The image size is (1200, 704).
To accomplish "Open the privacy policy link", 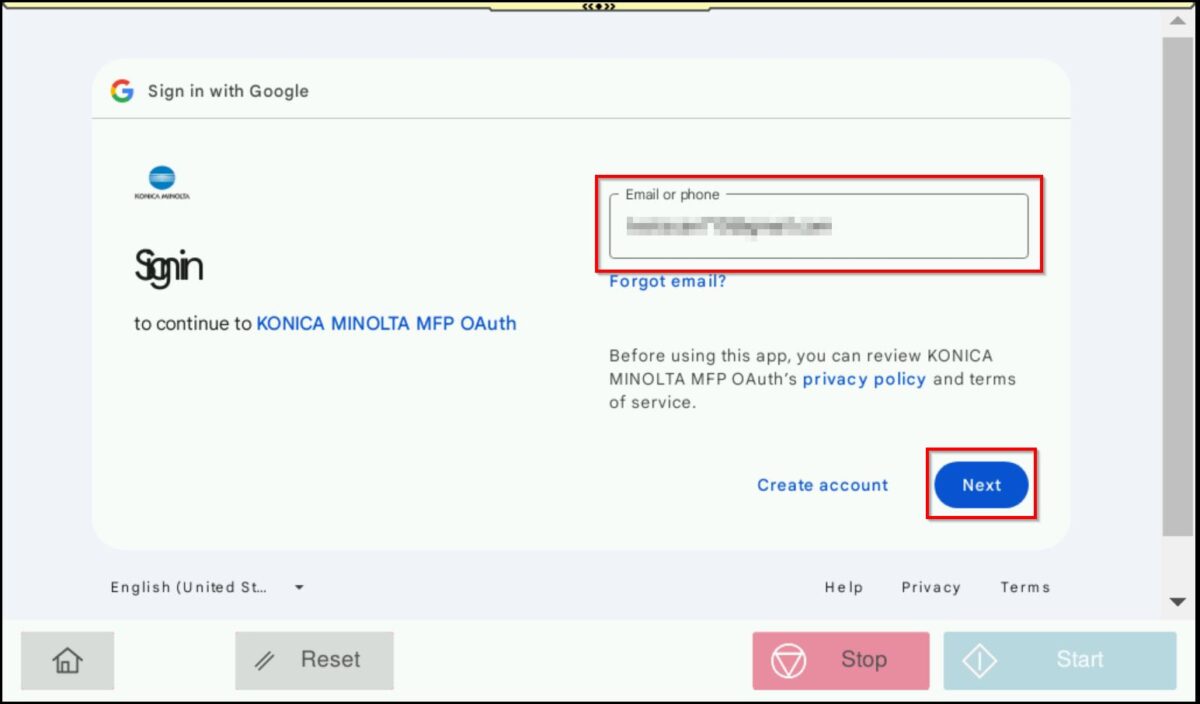I will 864,379.
